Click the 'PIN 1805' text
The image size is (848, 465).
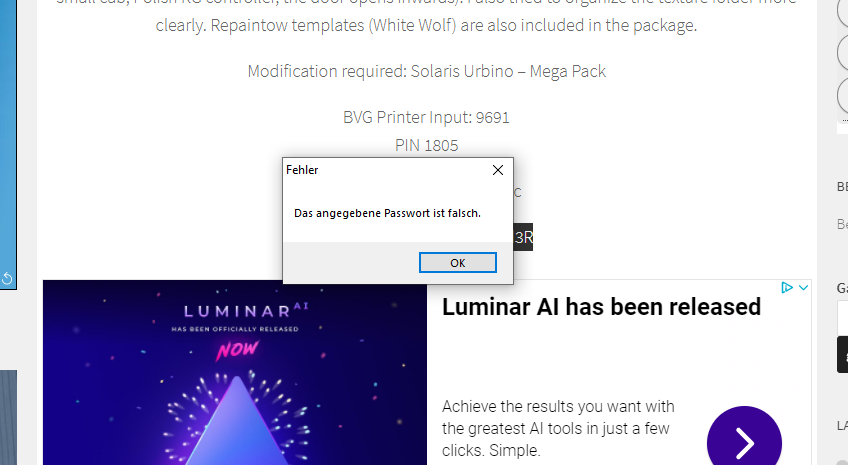click(x=426, y=145)
